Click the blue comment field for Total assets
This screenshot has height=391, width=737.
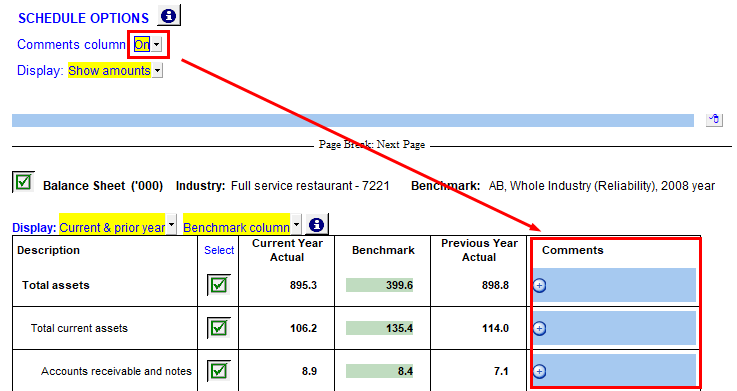614,285
